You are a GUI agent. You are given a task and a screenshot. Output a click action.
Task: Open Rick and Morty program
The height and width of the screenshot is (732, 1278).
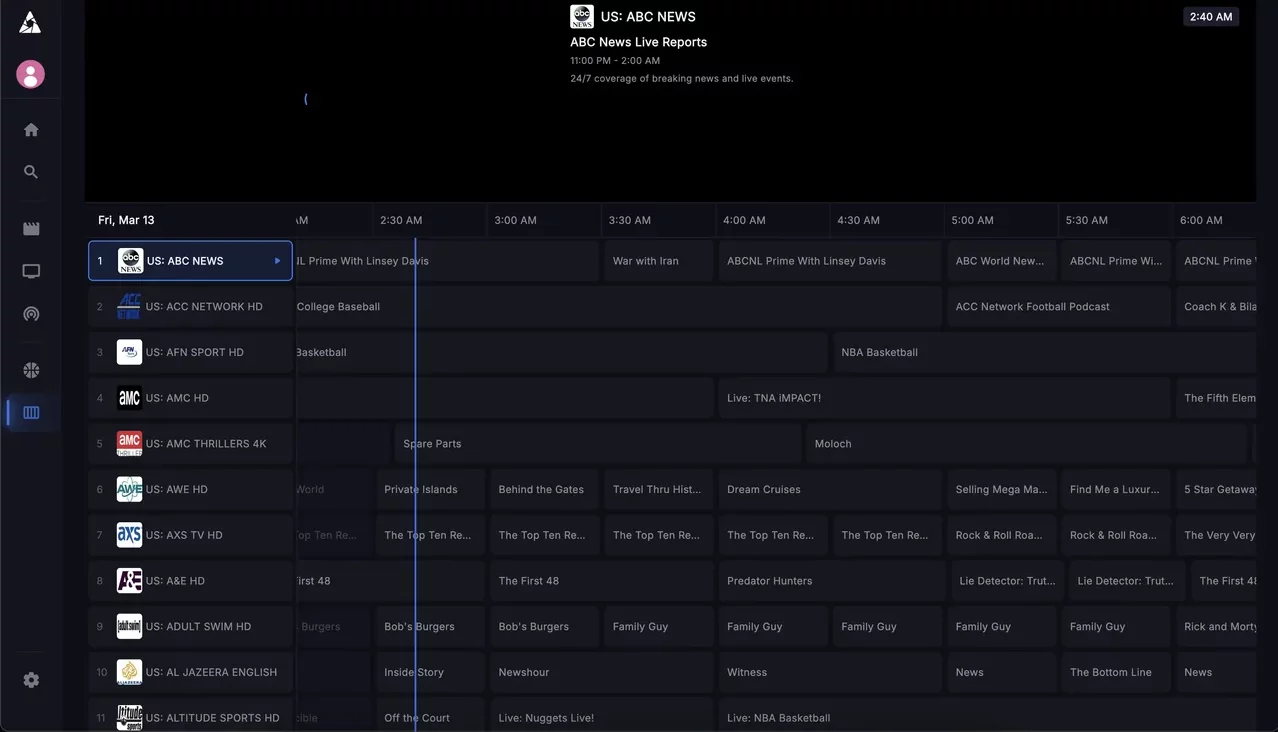[1216, 627]
